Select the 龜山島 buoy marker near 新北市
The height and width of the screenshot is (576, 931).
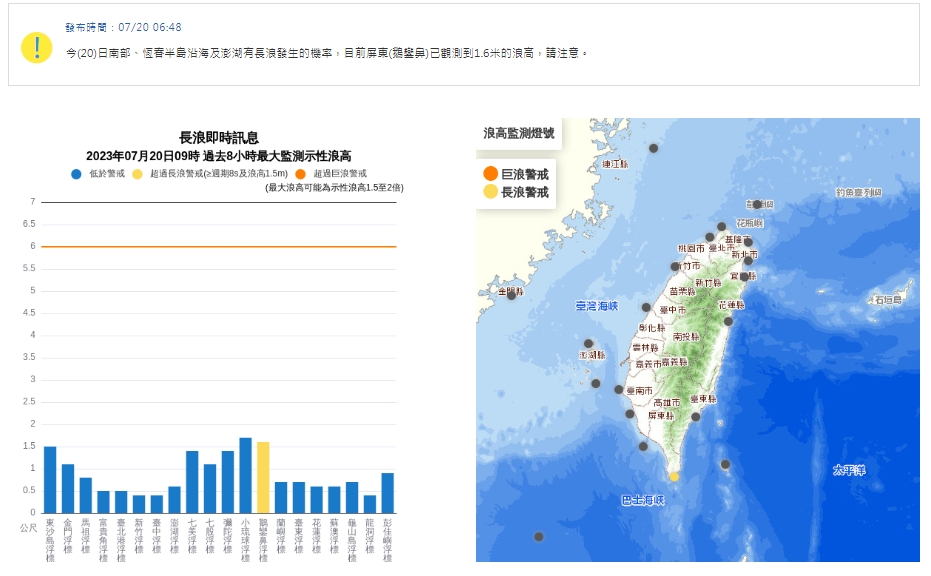click(x=748, y=261)
